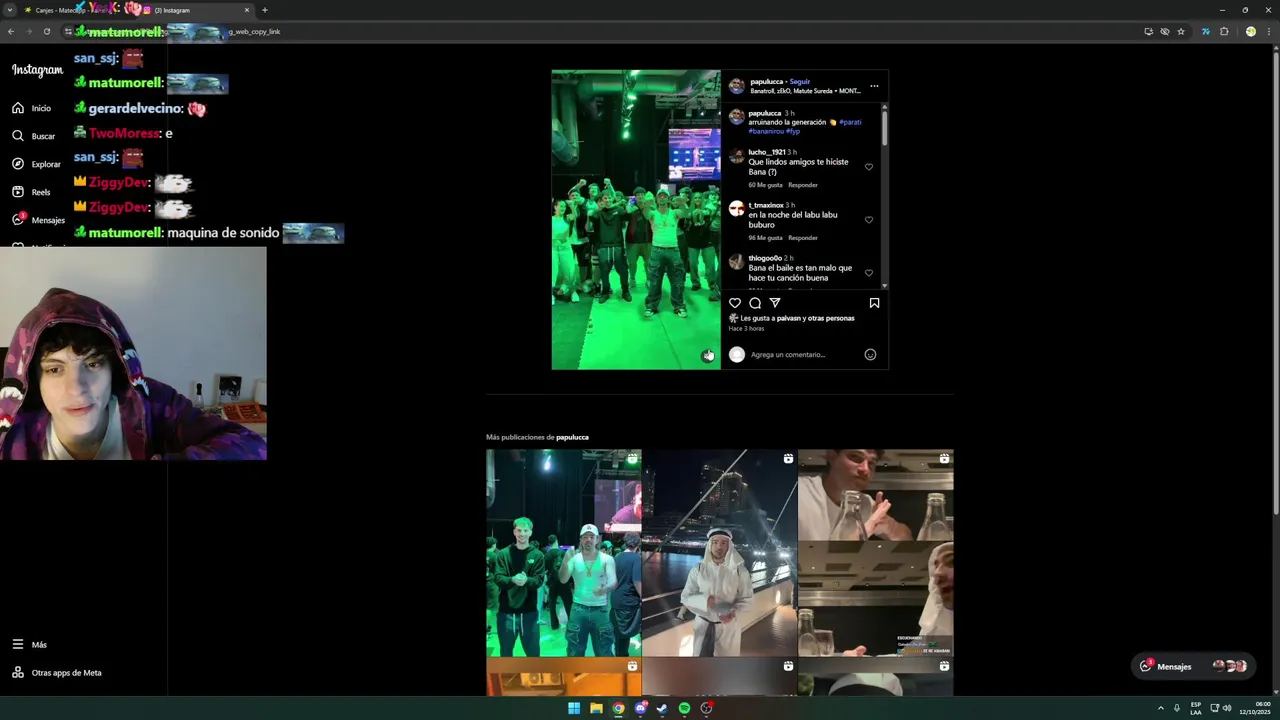Screen dimensions: 1280x720
Task: Go back in browser
Action: point(11,31)
